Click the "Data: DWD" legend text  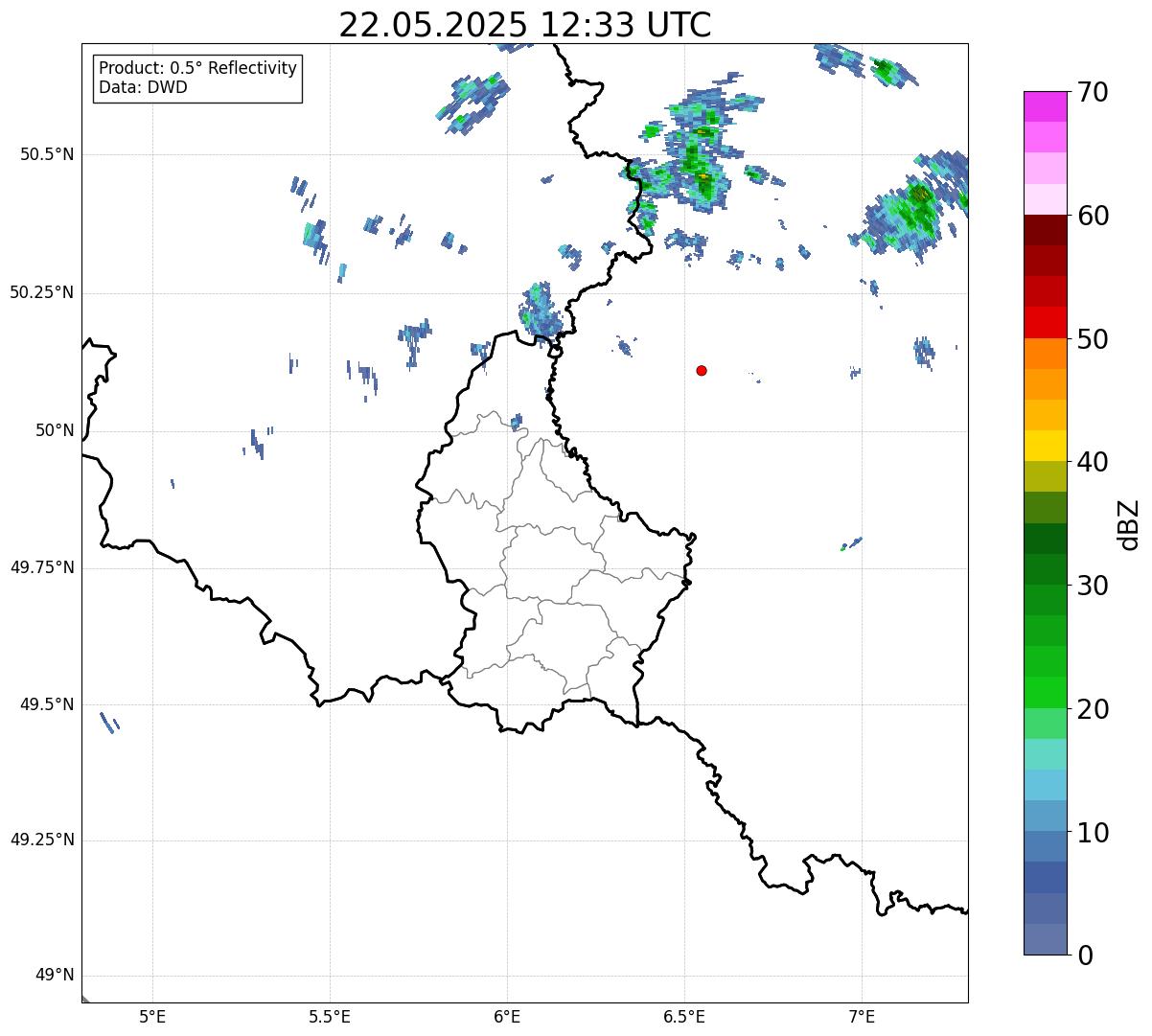[x=144, y=87]
